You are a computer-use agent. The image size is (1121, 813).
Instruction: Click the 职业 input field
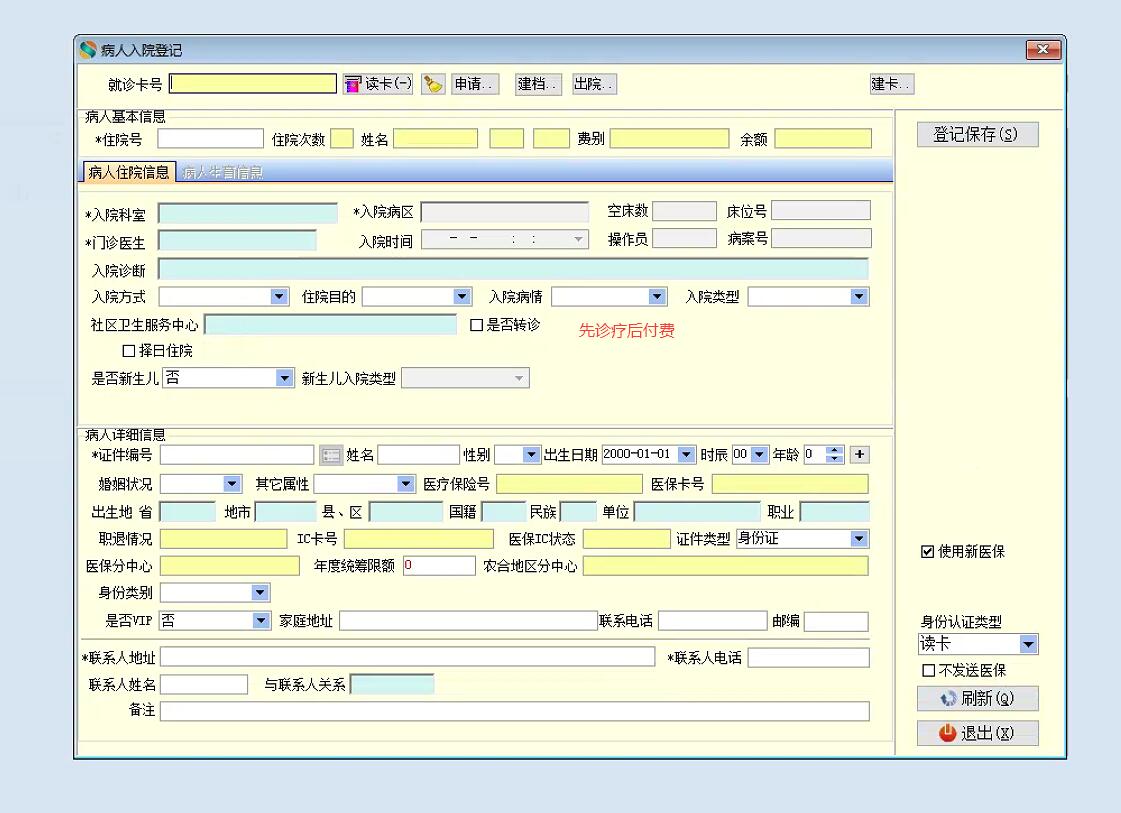[834, 512]
